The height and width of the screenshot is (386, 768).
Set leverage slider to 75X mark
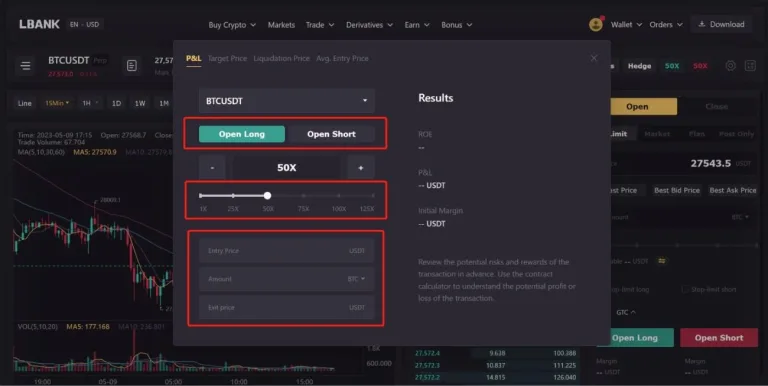pos(303,195)
